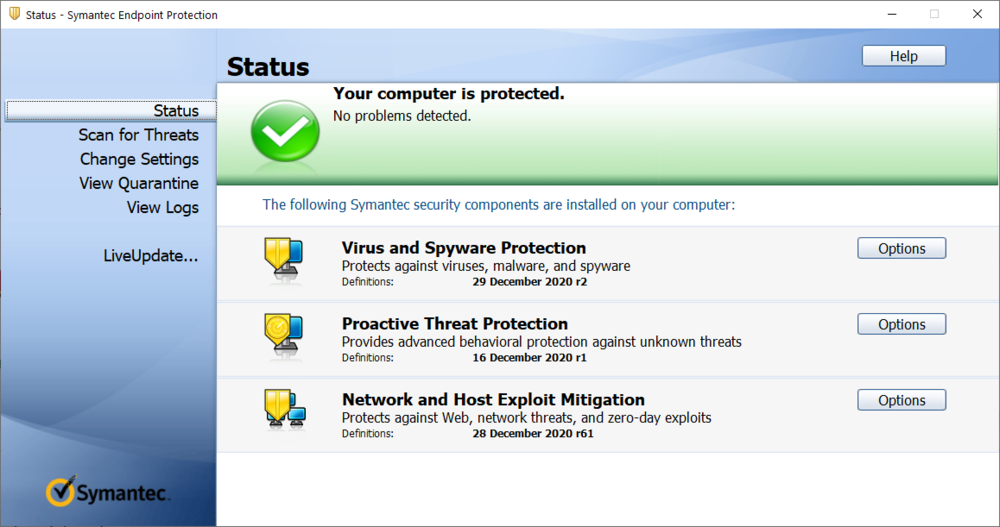The width and height of the screenshot is (1000, 527).
Task: Click the Symantec logo in sidebar
Action: click(x=108, y=492)
